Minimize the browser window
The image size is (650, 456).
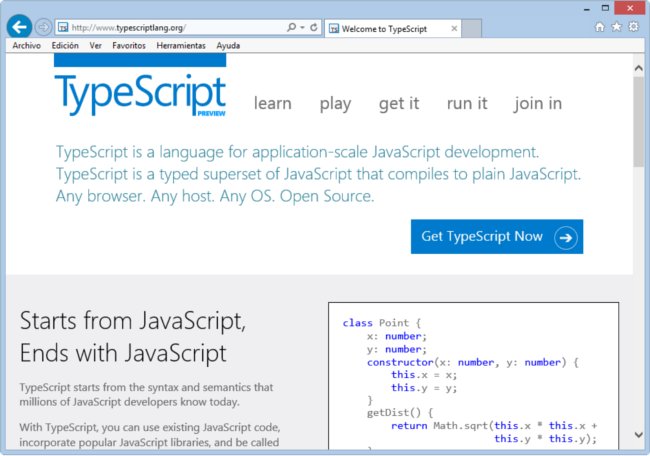[587, 8]
